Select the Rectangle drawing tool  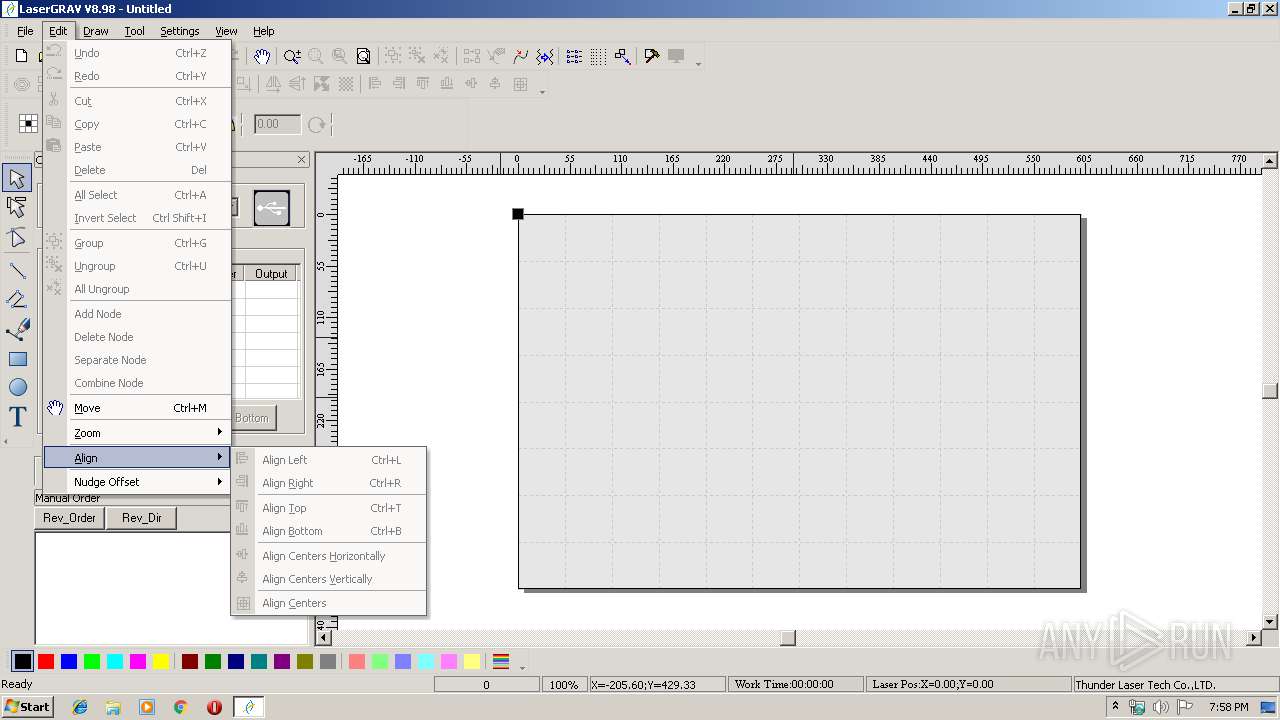point(17,359)
